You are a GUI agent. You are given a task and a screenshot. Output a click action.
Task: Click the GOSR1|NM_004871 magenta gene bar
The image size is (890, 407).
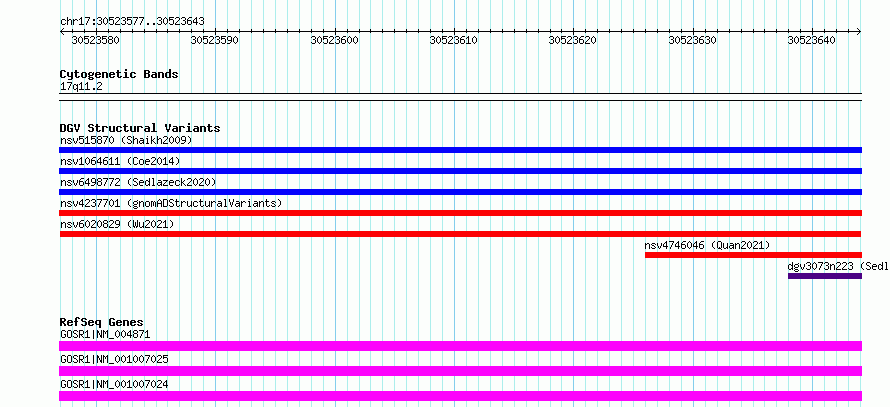(x=460, y=346)
